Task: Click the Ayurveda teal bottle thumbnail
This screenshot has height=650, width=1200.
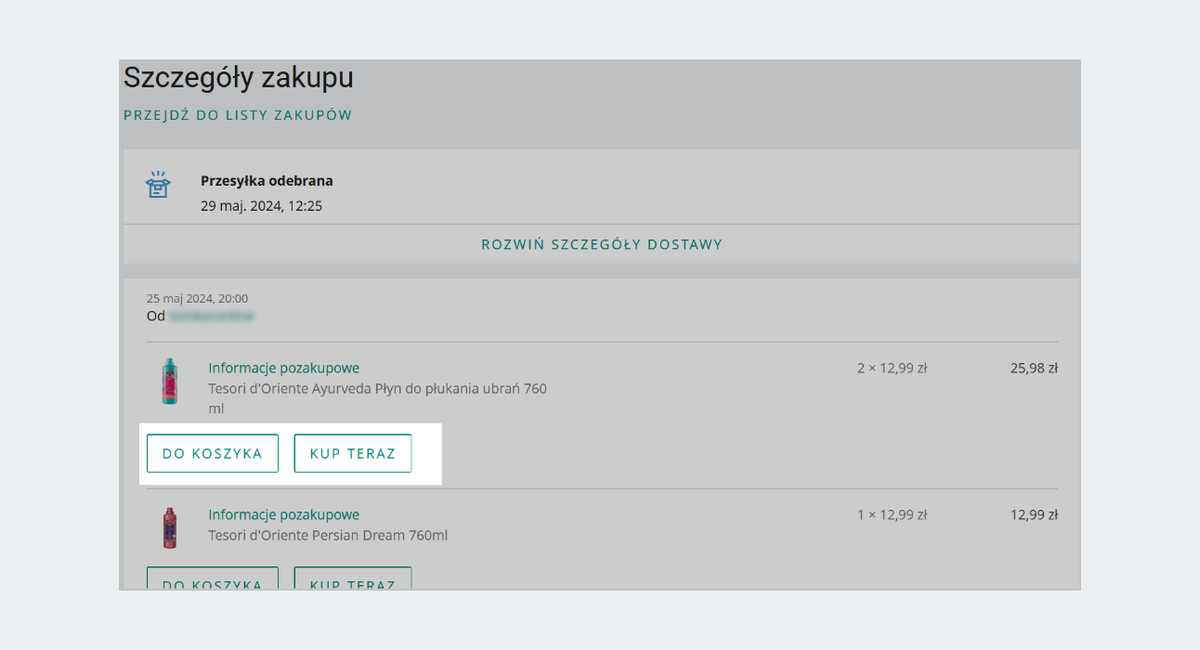Action: tap(170, 381)
